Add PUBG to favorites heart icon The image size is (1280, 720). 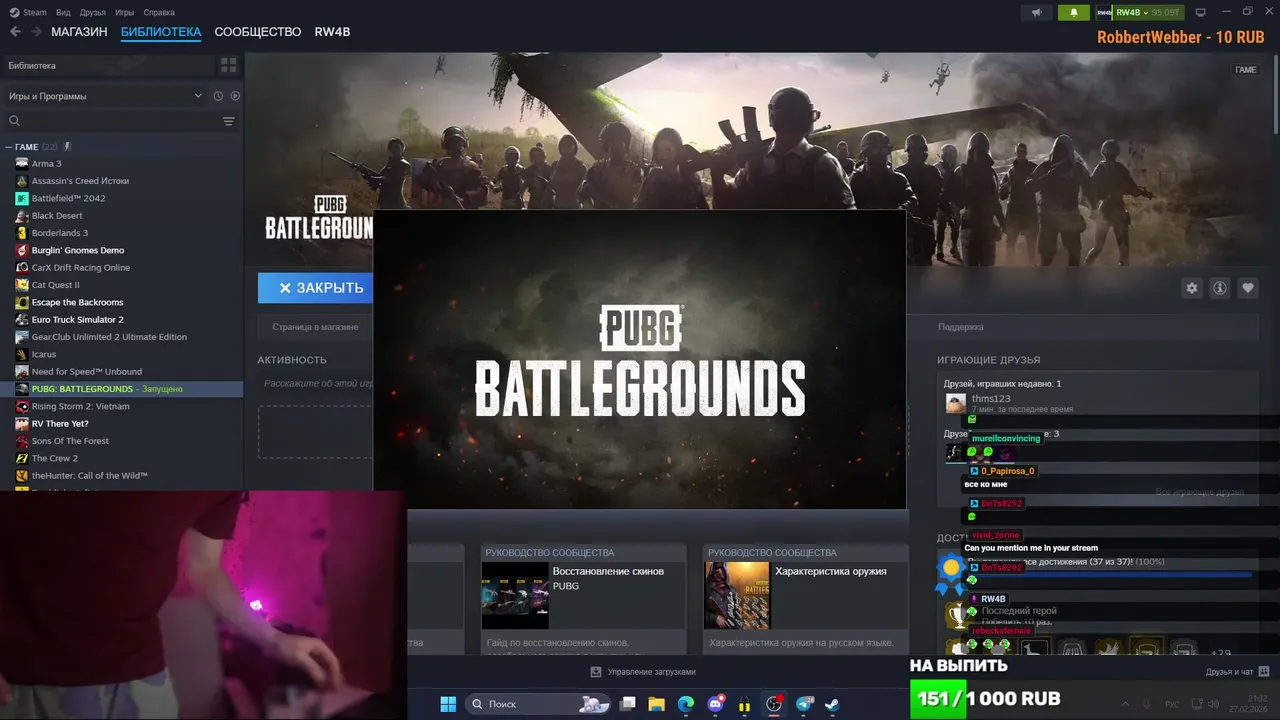1248,288
